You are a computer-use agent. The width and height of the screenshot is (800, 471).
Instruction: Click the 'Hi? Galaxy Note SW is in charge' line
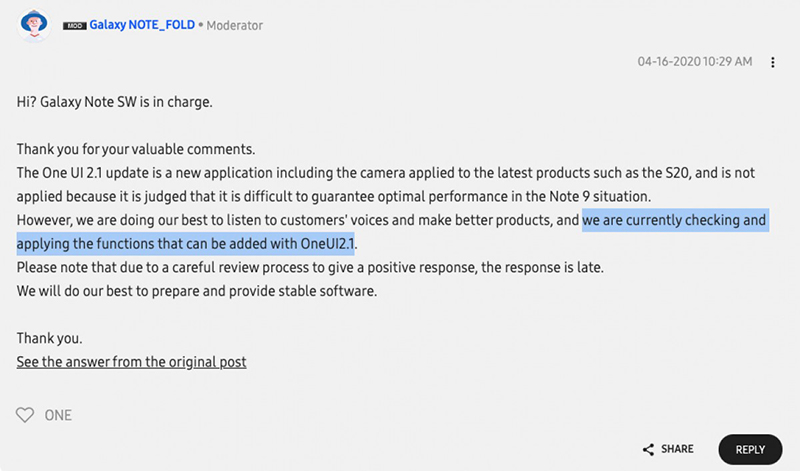pos(114,102)
